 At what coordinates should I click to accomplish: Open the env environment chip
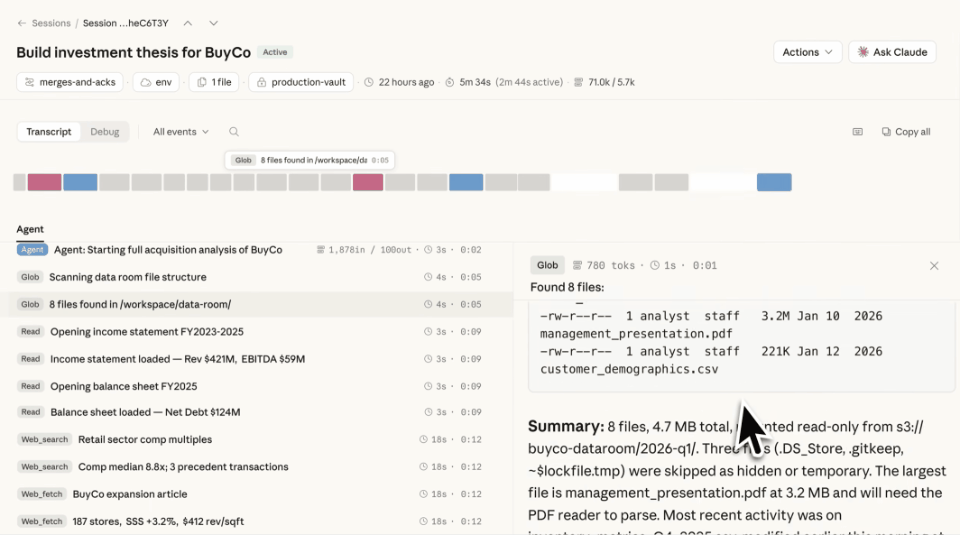(x=156, y=82)
